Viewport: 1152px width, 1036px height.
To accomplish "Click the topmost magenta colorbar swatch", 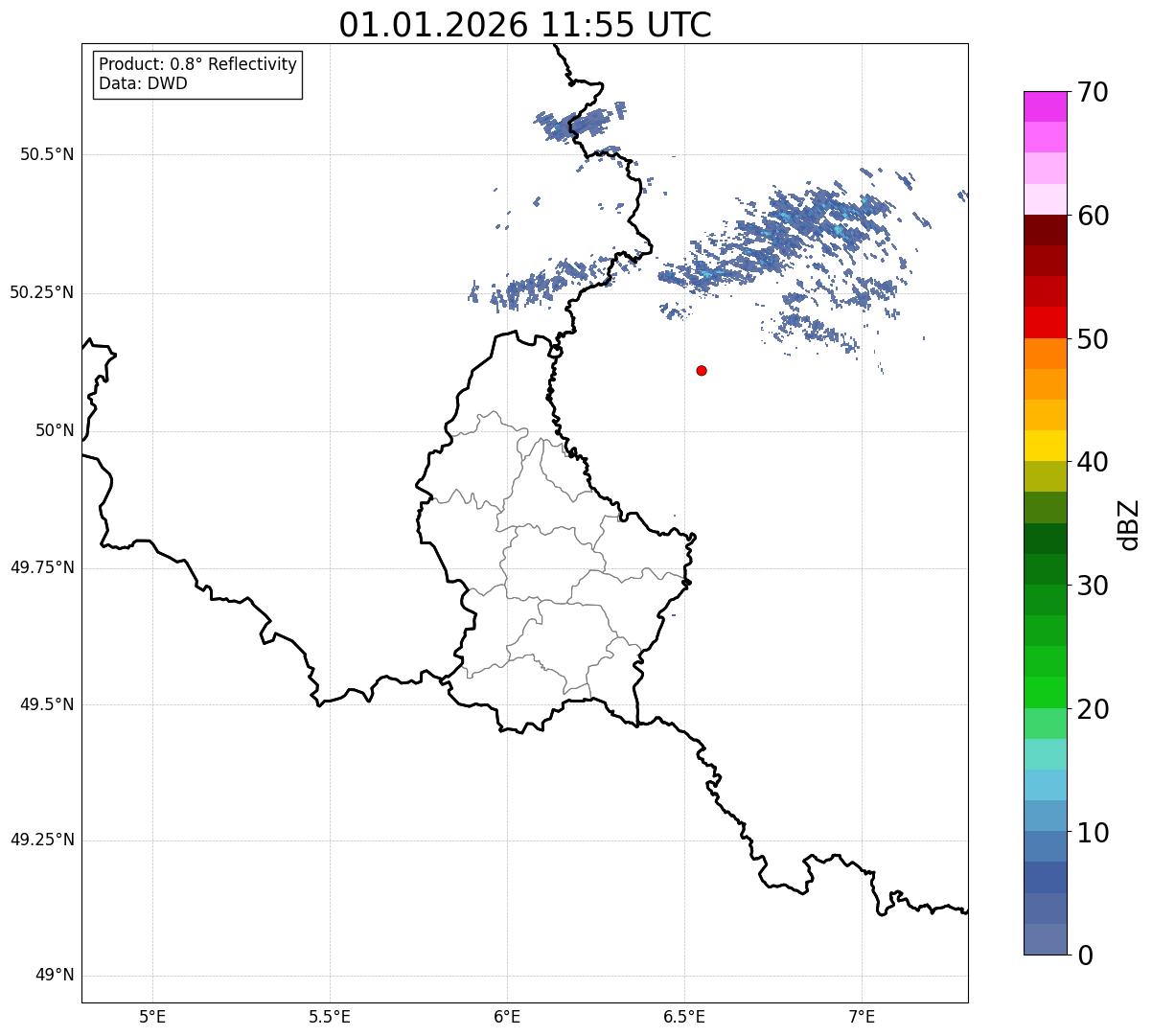I will pos(1045,106).
